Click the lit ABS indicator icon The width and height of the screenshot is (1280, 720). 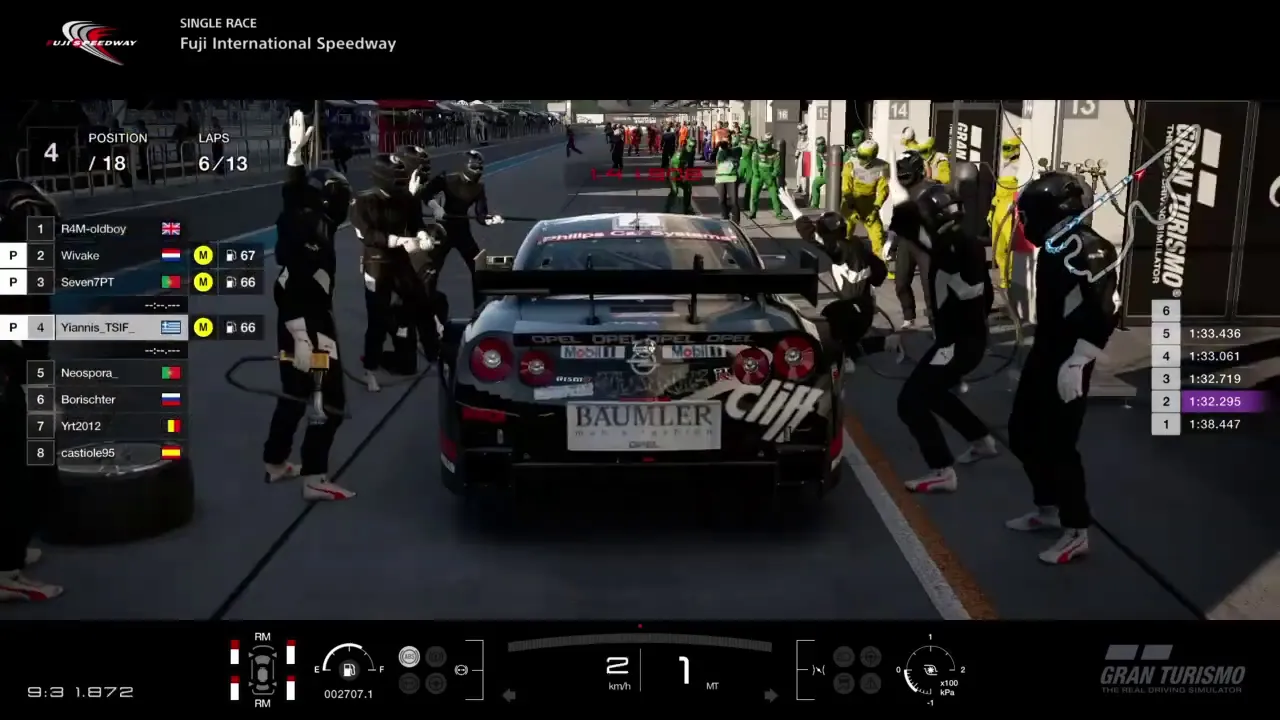[x=409, y=657]
